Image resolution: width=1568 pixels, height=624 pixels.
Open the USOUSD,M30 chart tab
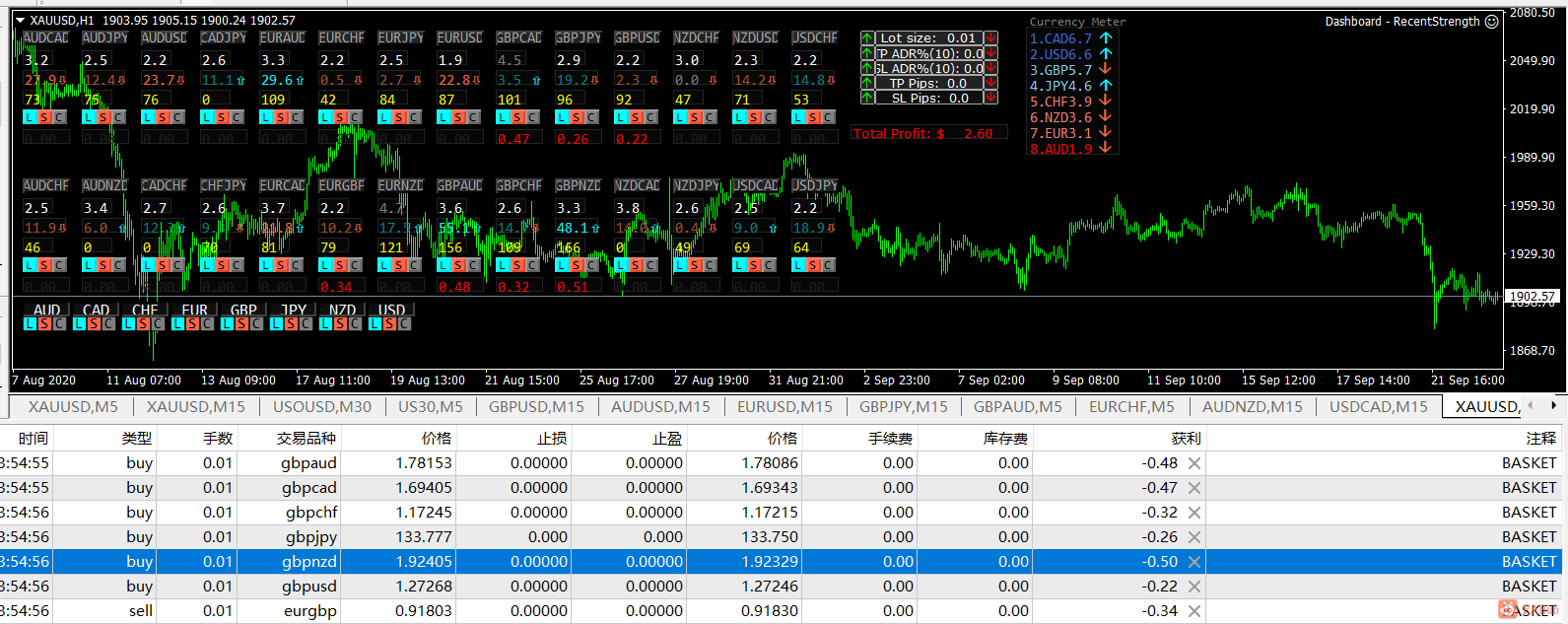click(x=322, y=406)
